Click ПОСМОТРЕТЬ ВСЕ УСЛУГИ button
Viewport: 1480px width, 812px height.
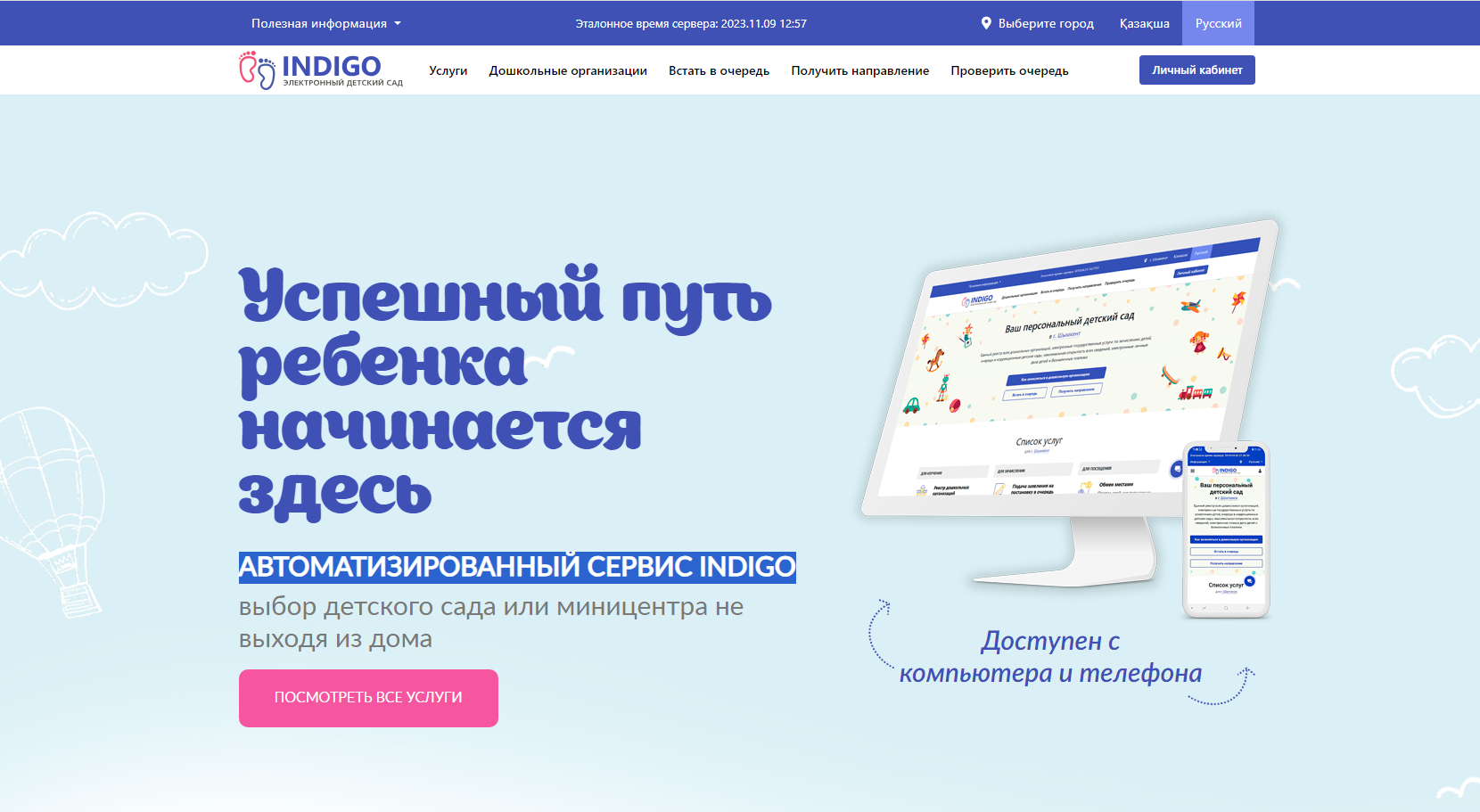tap(368, 698)
